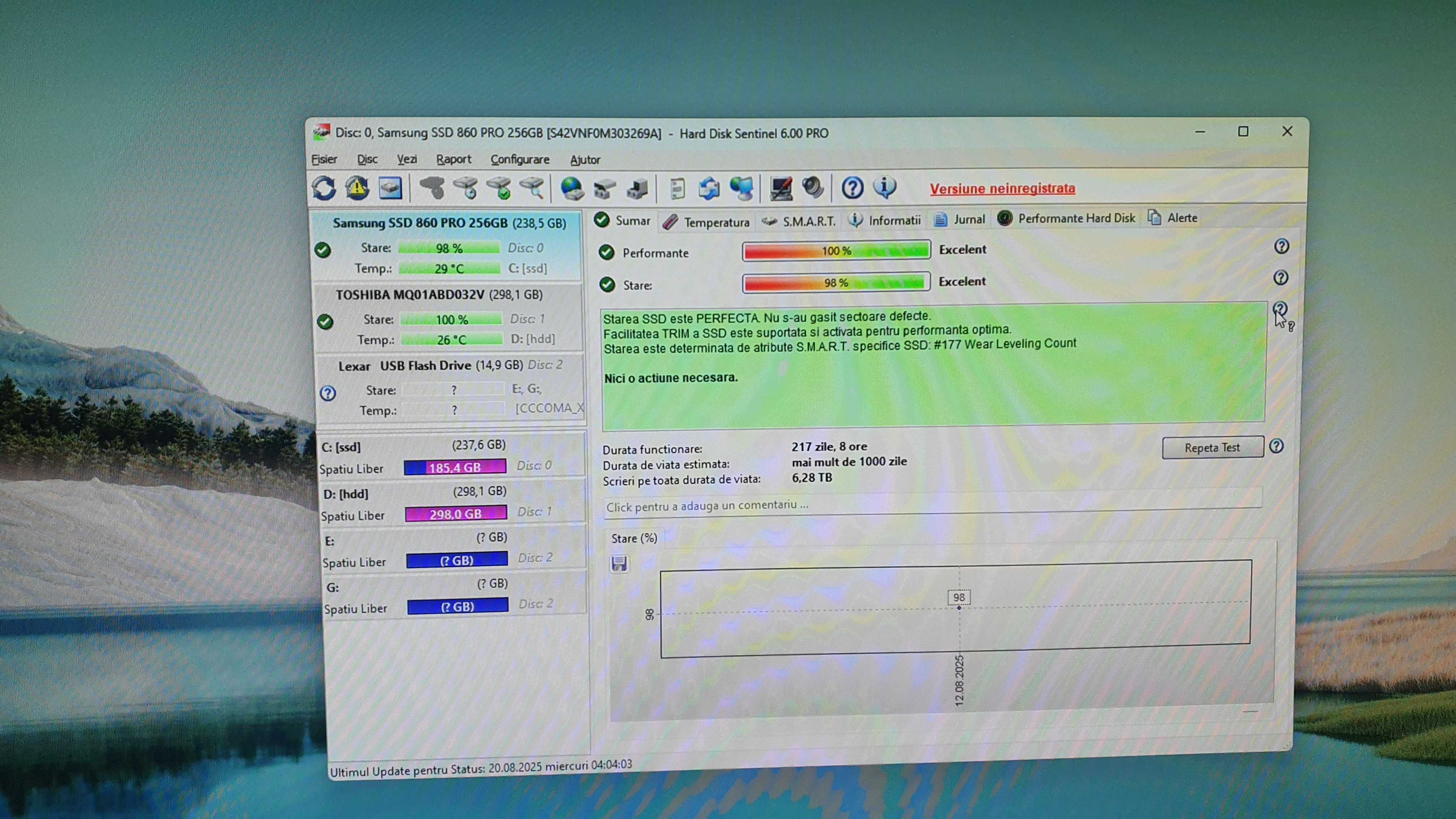Click the Stare (%) chart tab
Image resolution: width=1456 pixels, height=819 pixels.
click(x=634, y=538)
